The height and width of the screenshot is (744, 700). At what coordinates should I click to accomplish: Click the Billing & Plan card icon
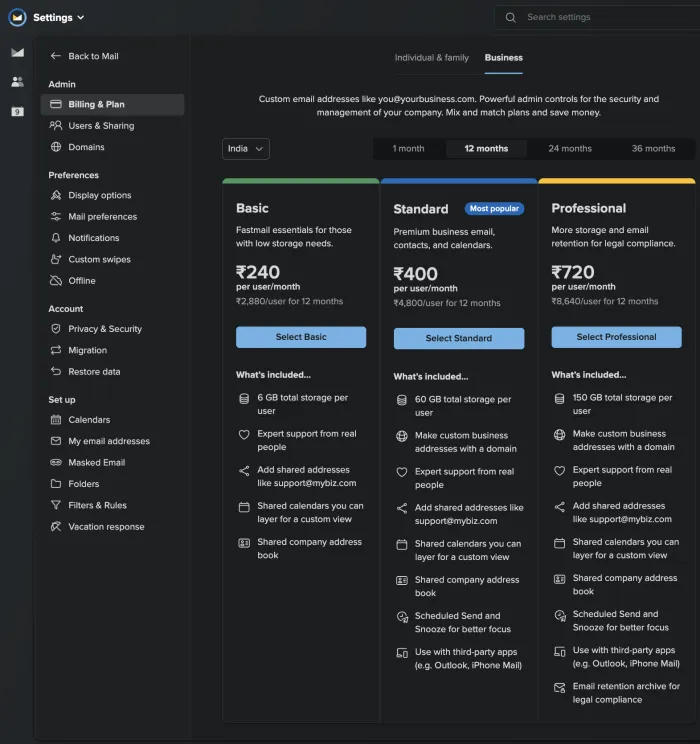56,104
